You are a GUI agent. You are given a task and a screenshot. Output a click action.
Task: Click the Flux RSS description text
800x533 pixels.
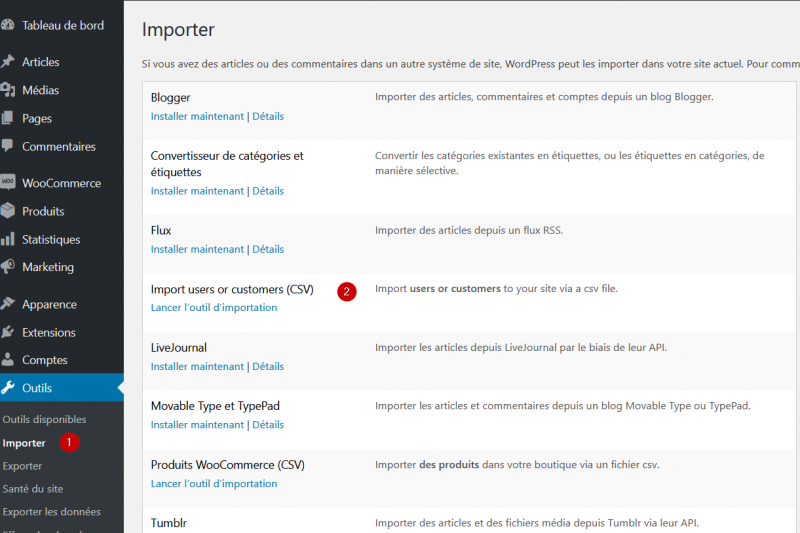(x=469, y=230)
